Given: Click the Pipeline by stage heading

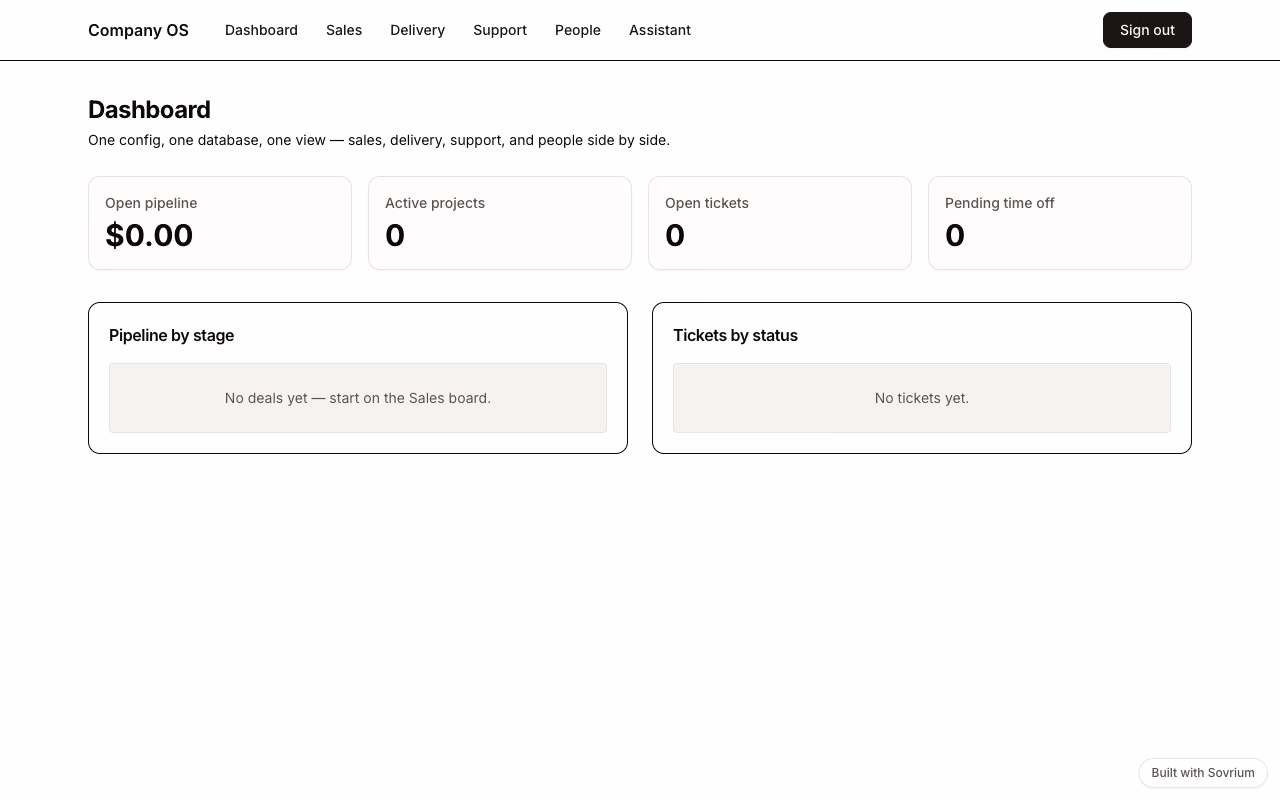Looking at the screenshot, I should 171,336.
